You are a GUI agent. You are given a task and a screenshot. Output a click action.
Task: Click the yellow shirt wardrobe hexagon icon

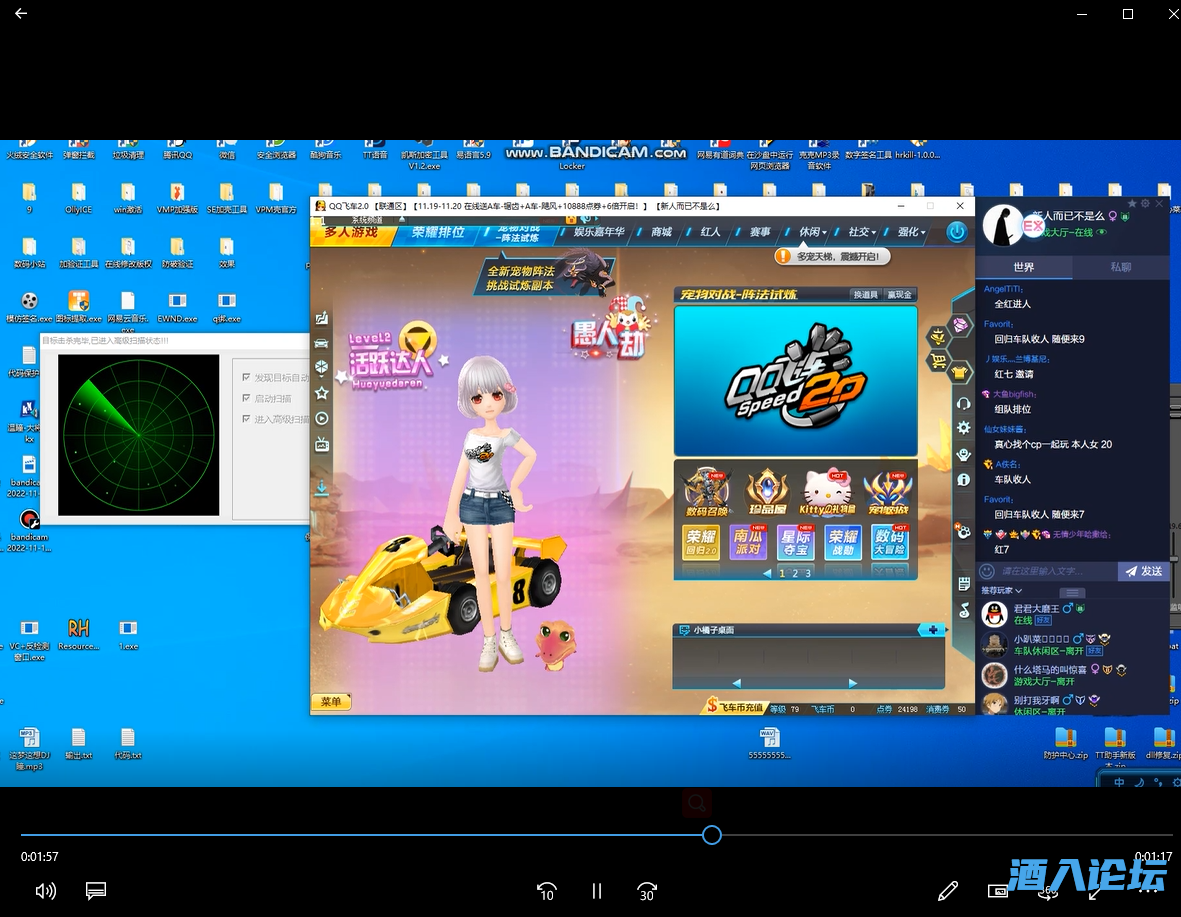point(960,371)
